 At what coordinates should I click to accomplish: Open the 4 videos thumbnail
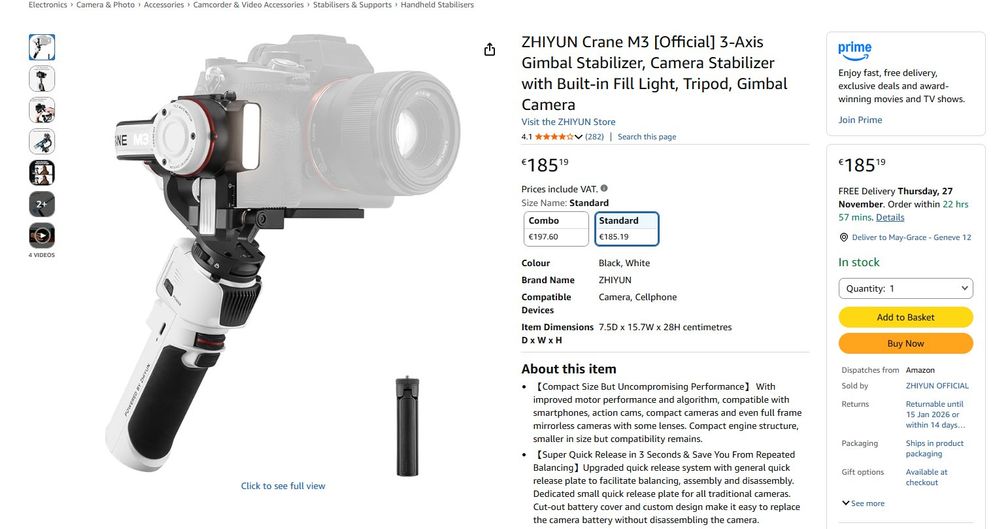point(41,235)
